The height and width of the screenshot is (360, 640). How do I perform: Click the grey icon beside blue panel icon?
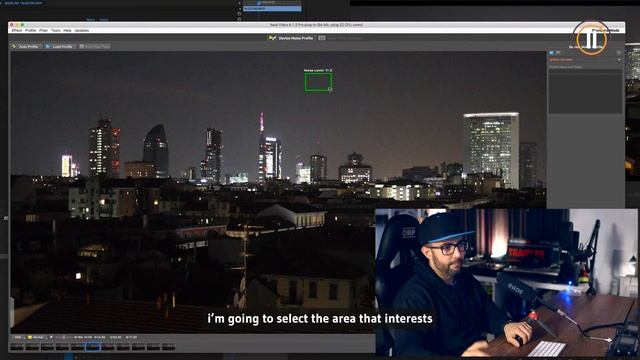coord(558,53)
